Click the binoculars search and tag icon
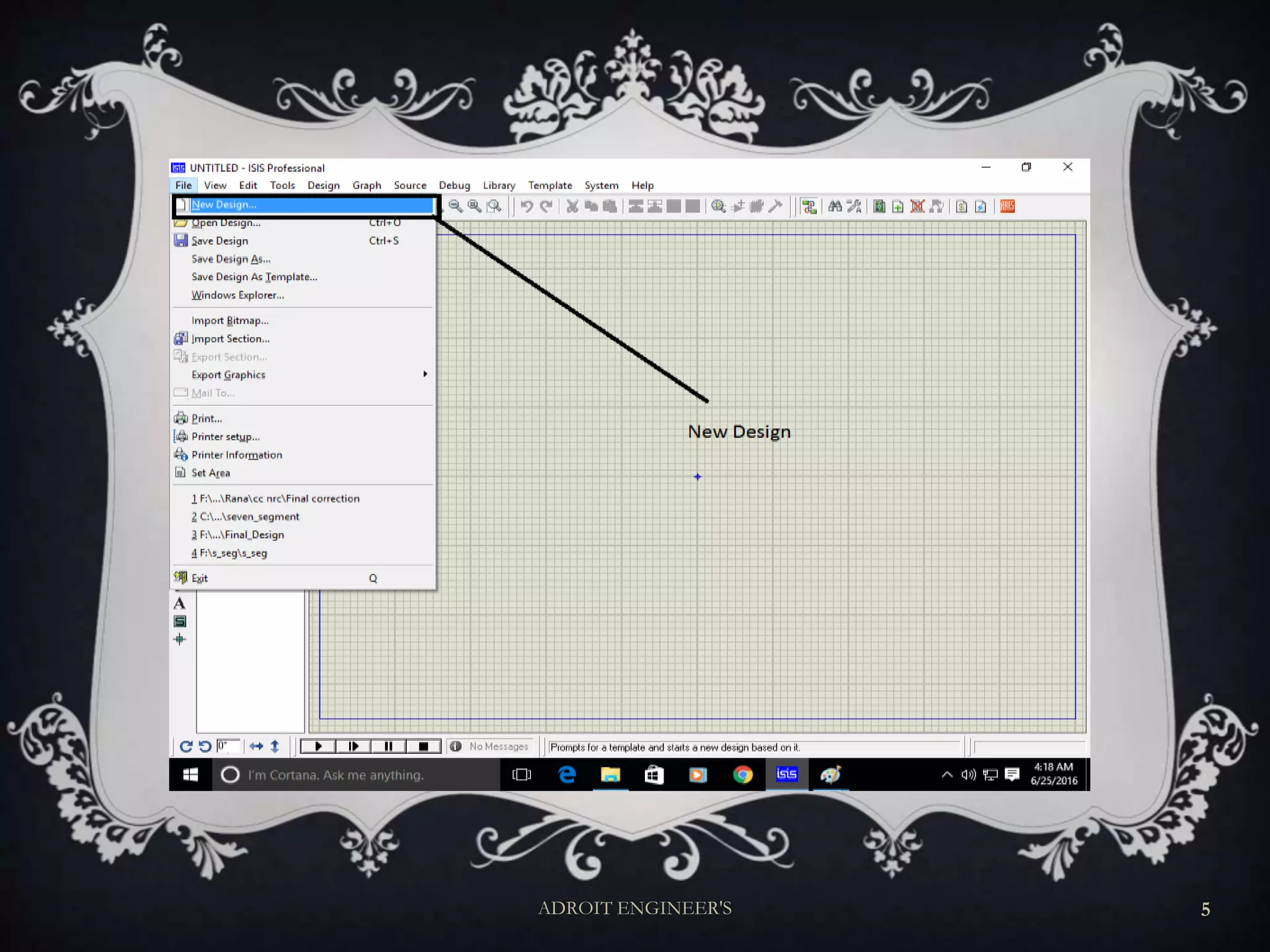 [x=835, y=206]
